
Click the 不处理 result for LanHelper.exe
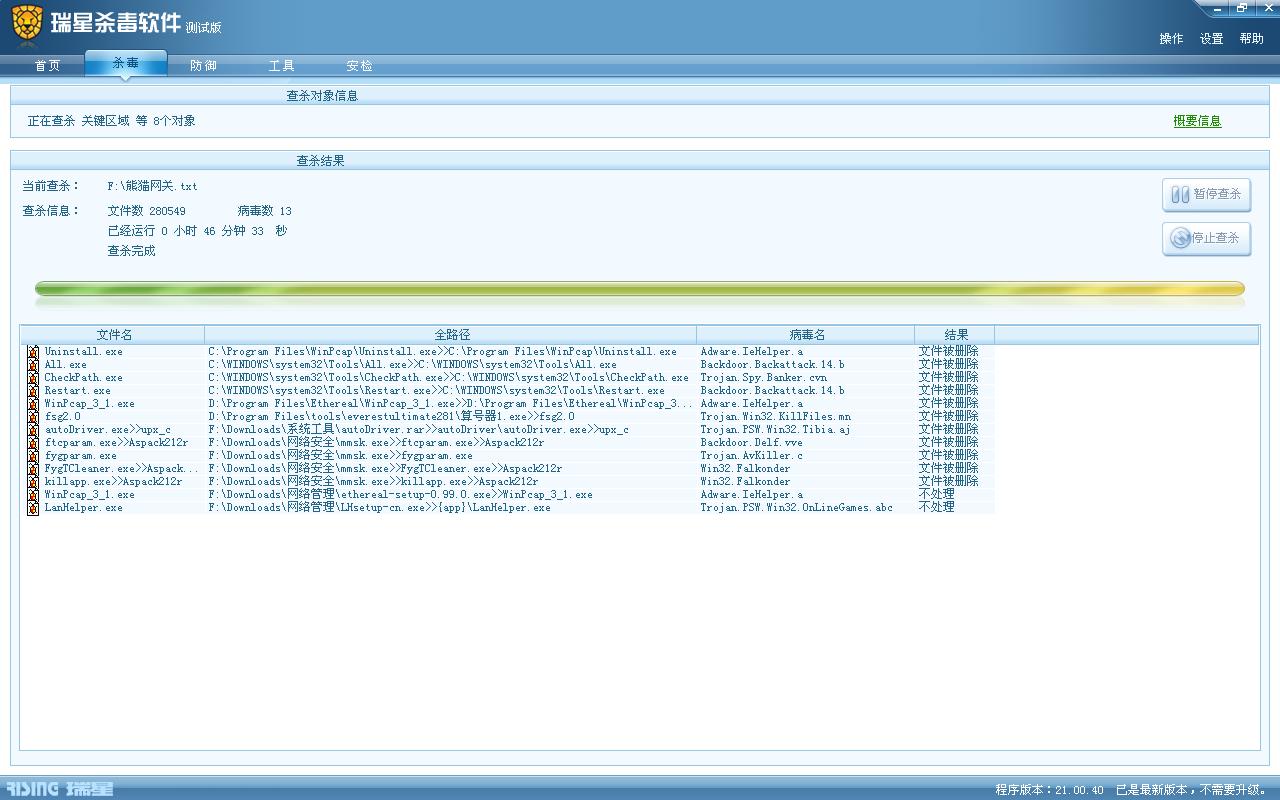[936, 508]
